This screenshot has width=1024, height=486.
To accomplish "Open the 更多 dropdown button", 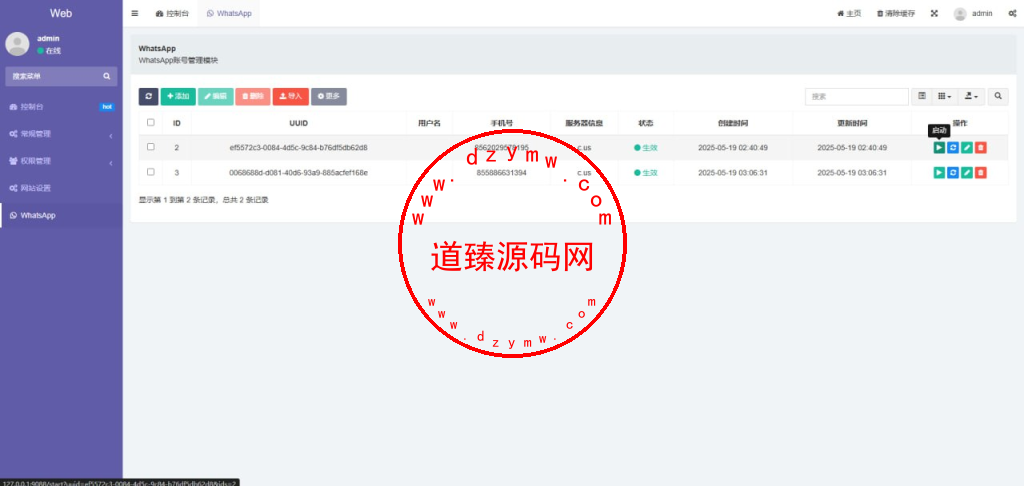I will point(328,96).
